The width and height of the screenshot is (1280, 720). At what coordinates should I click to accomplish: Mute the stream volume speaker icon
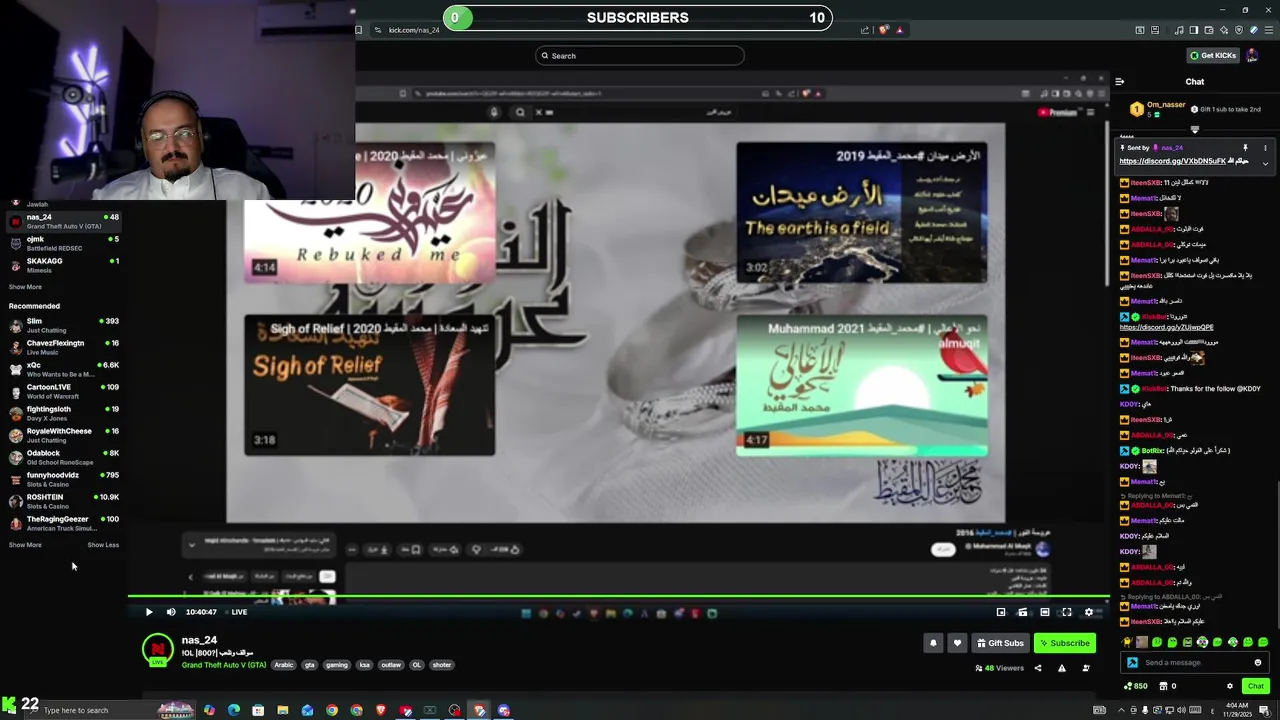[x=171, y=612]
